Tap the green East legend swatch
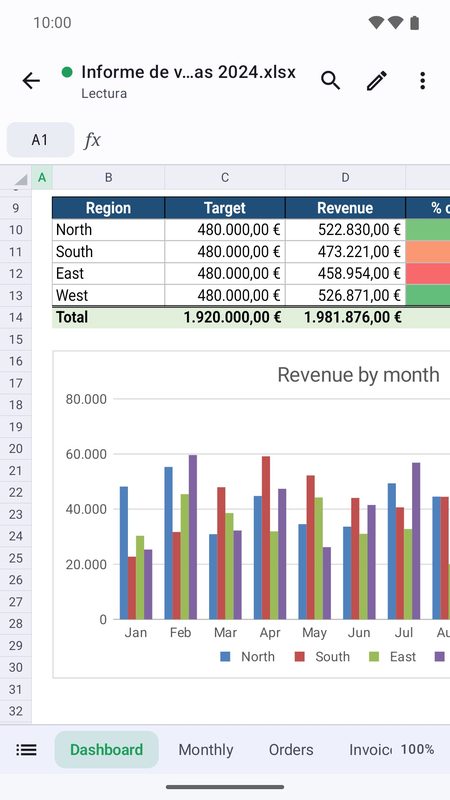The image size is (450, 800). coord(374,657)
